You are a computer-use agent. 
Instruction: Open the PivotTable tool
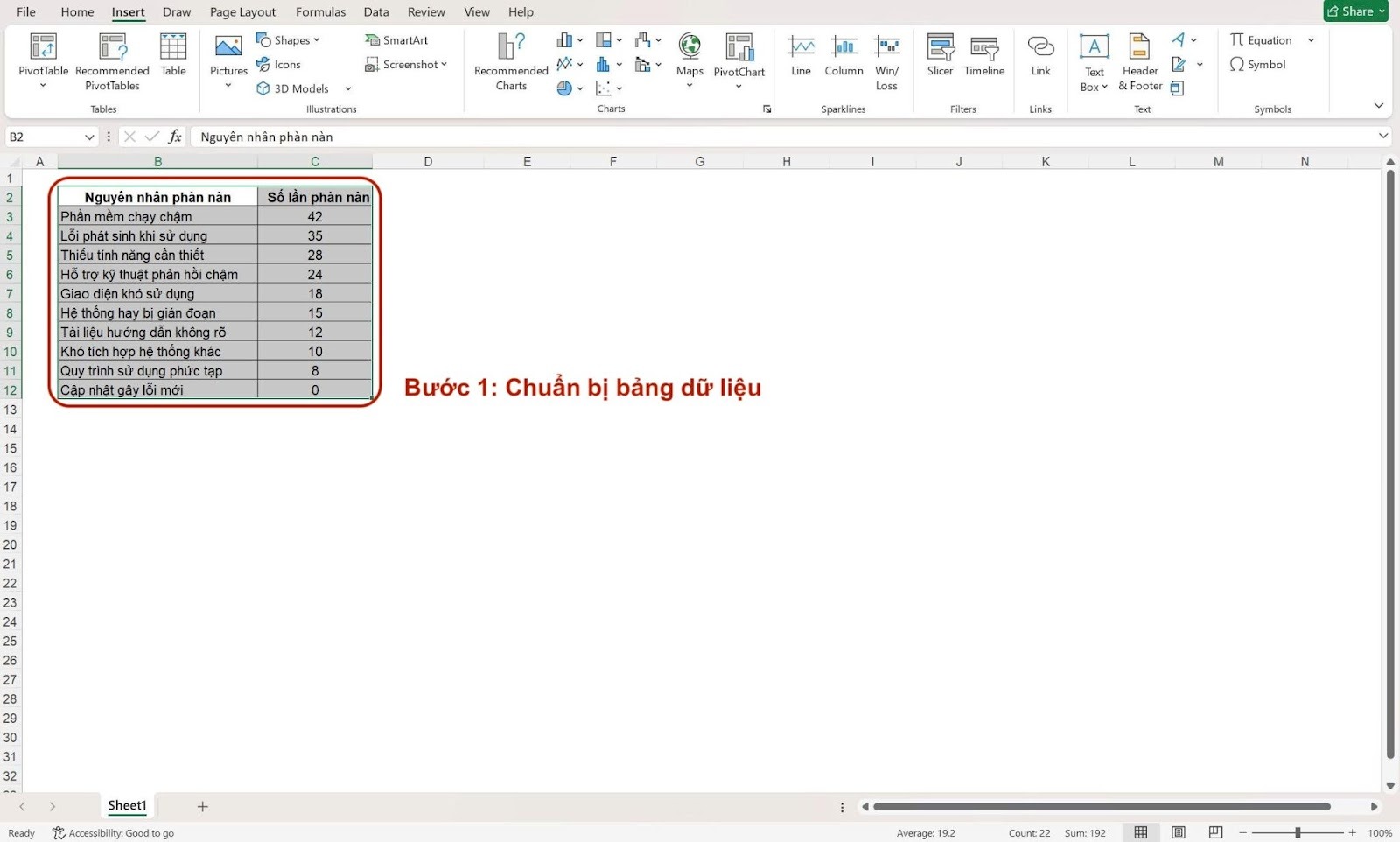pos(43,53)
